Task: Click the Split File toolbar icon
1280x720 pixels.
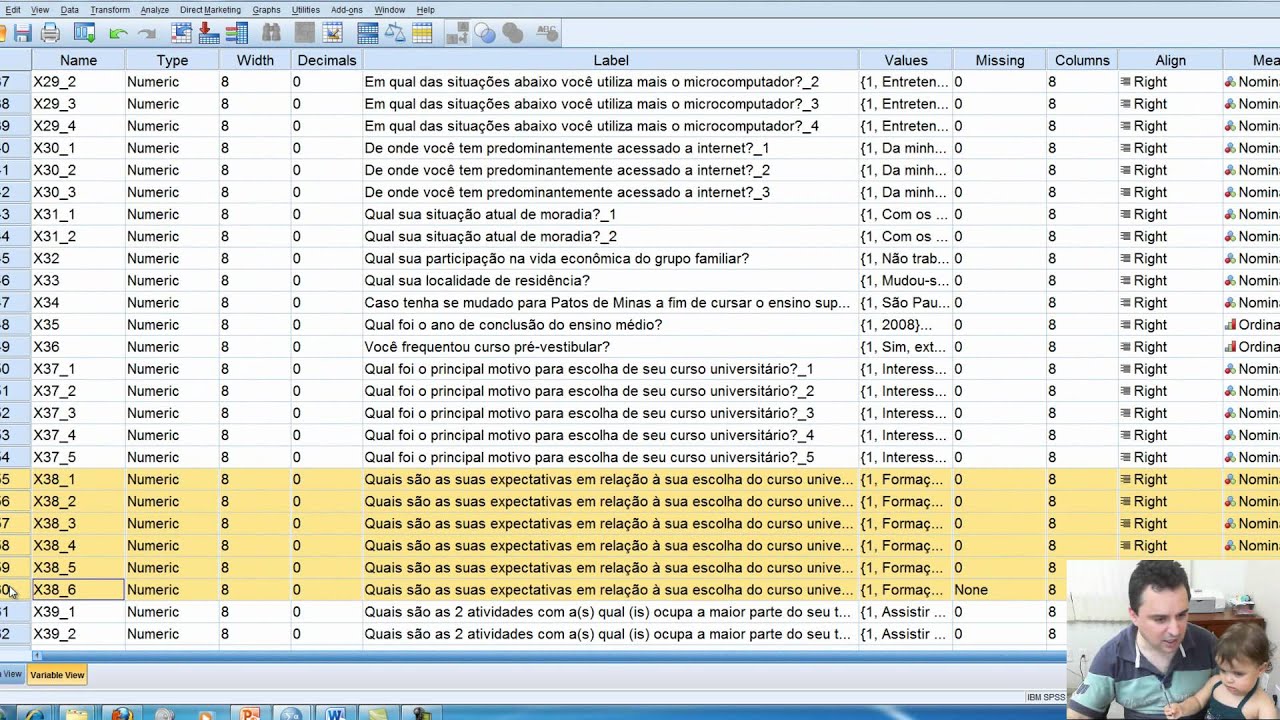Action: click(x=367, y=33)
